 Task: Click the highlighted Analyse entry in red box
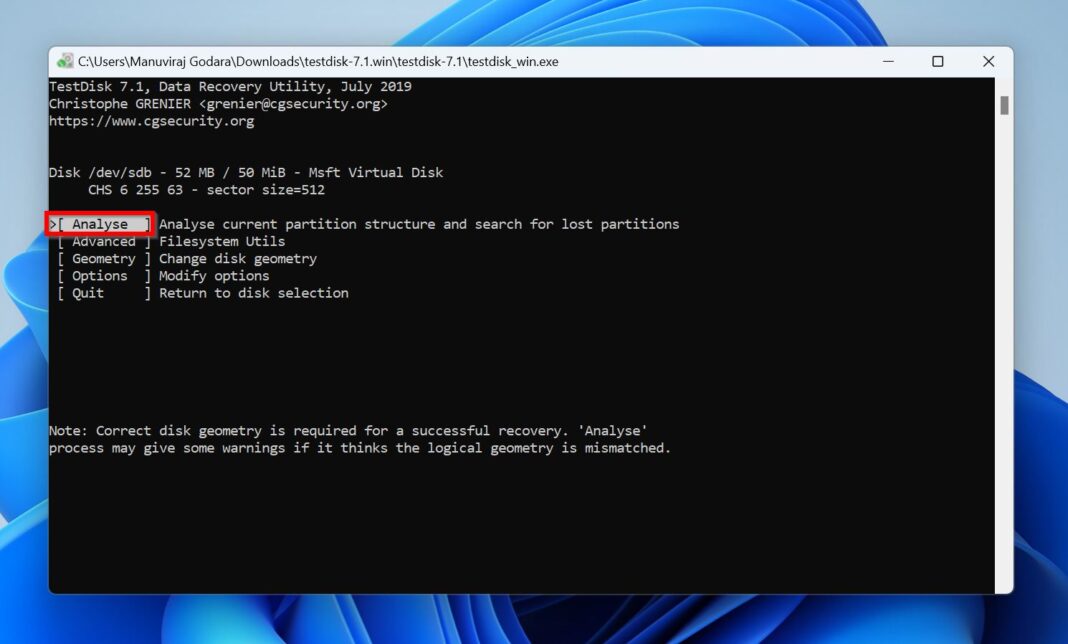tap(99, 224)
